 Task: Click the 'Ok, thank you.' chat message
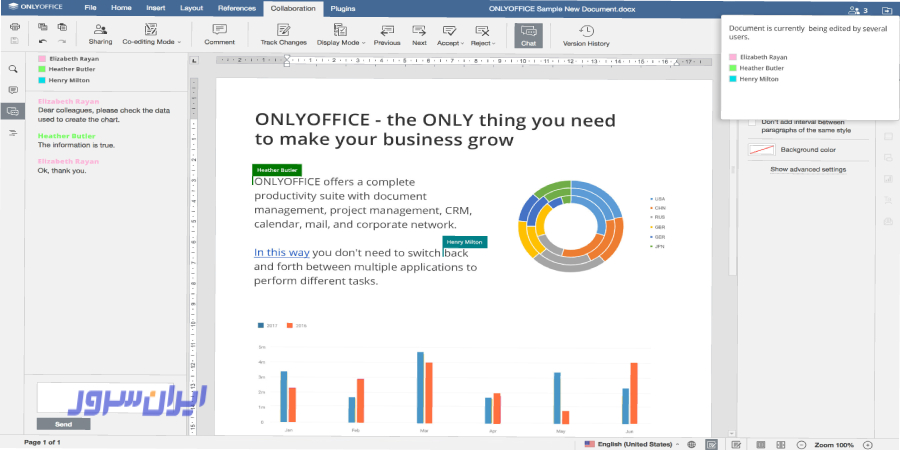tap(62, 170)
